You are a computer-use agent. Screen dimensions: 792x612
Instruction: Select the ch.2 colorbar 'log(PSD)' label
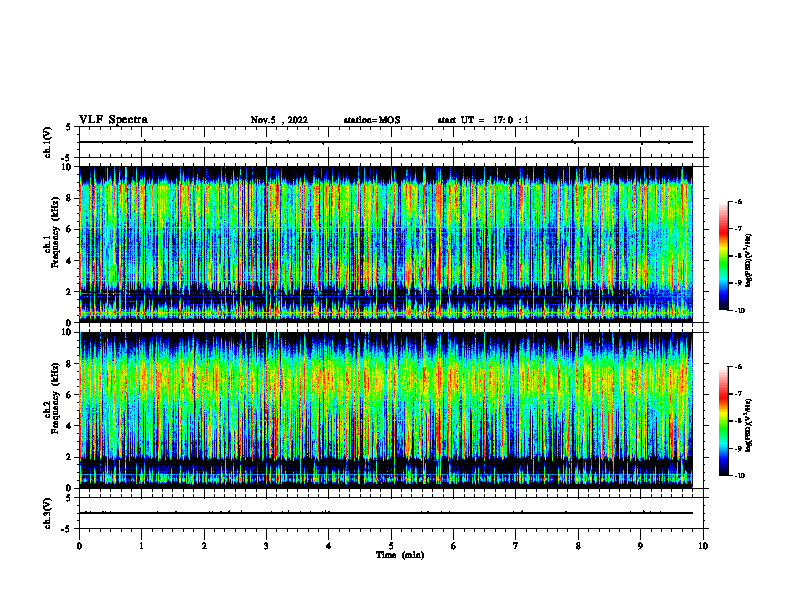749,425
